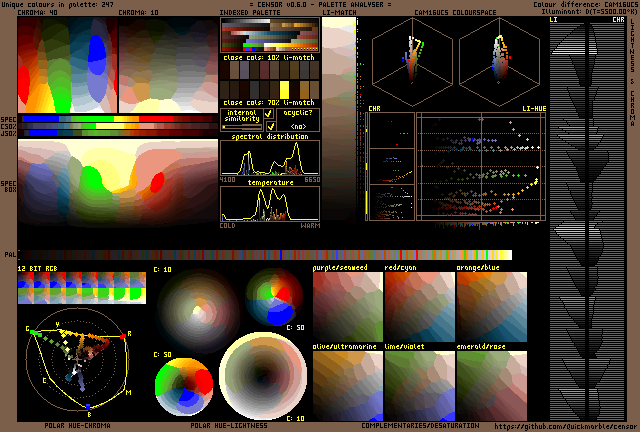The width and height of the screenshot is (640, 432).
Task: Click the spectral box image
Action: click(118, 183)
